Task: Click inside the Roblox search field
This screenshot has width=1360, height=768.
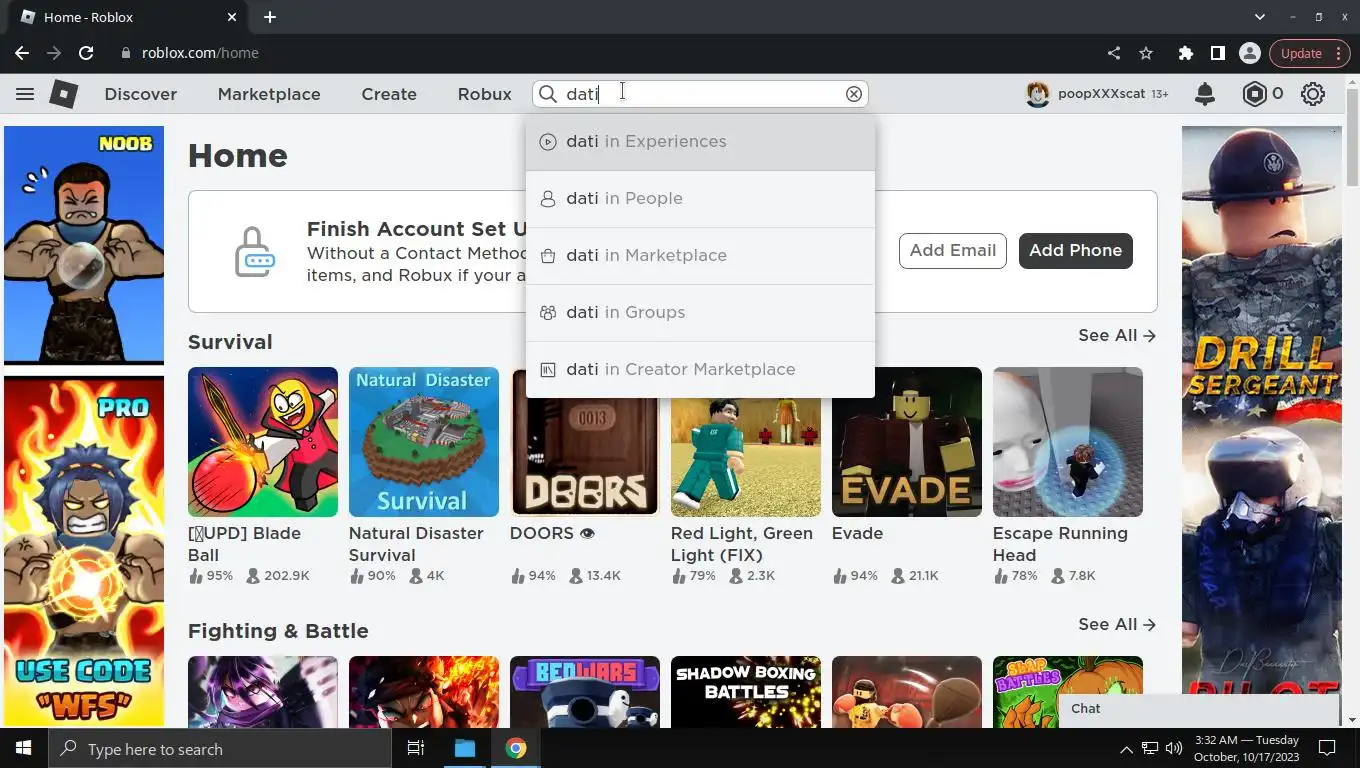Action: (700, 94)
